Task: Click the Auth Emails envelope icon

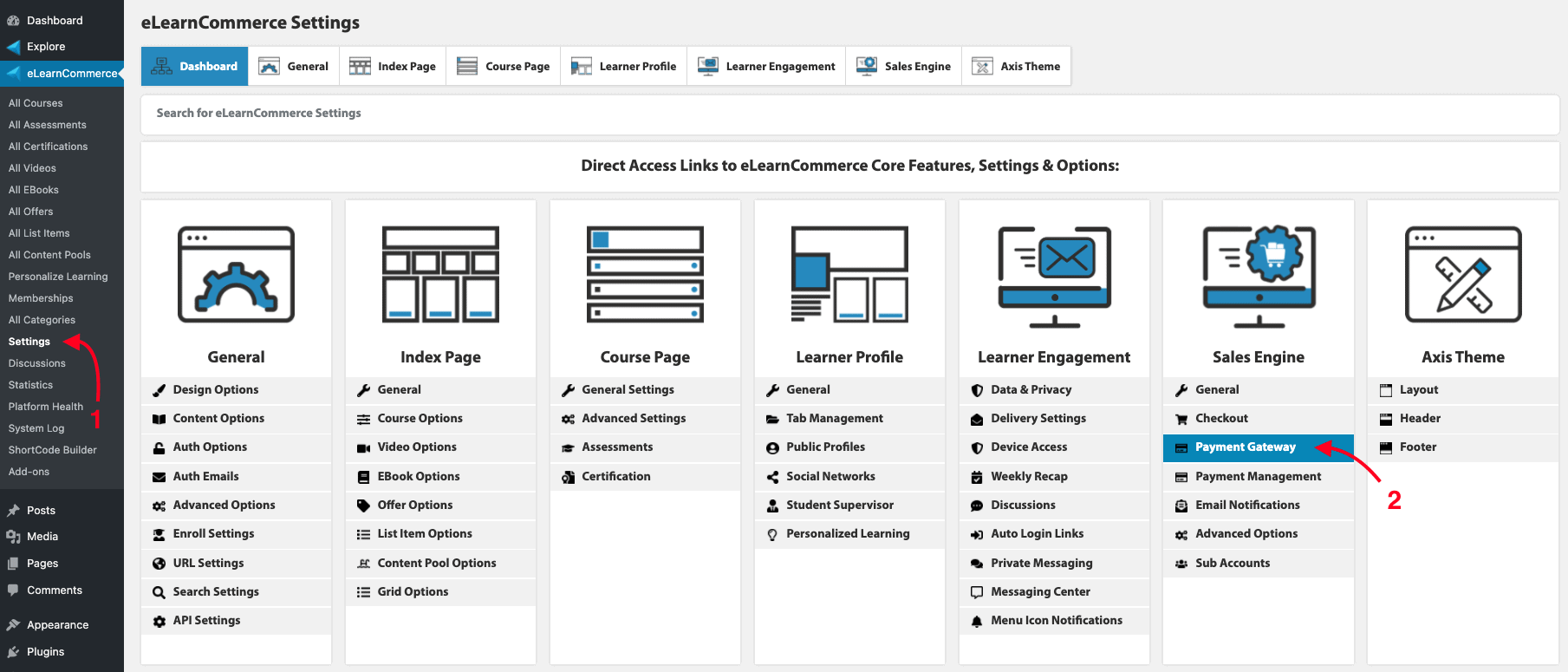Action: pyautogui.click(x=159, y=477)
